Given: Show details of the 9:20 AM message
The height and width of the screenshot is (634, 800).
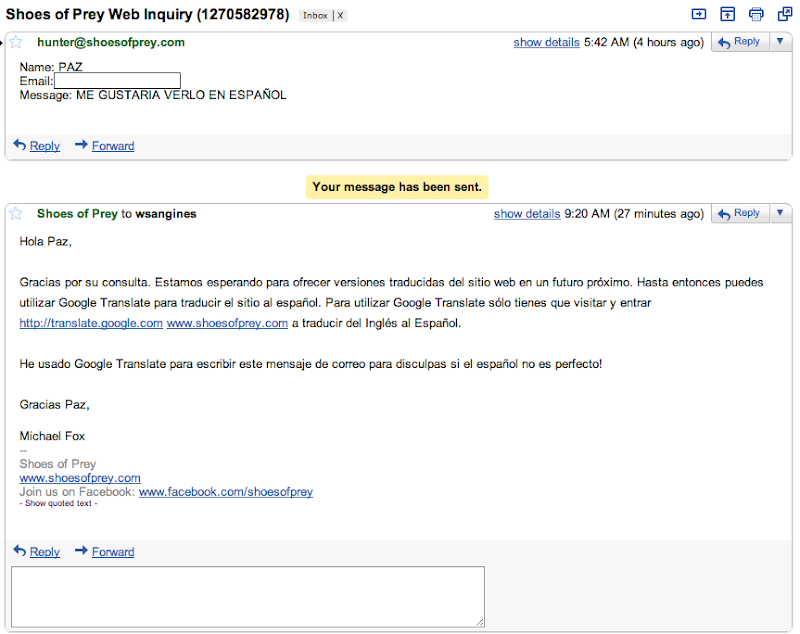Looking at the screenshot, I should click(x=527, y=214).
